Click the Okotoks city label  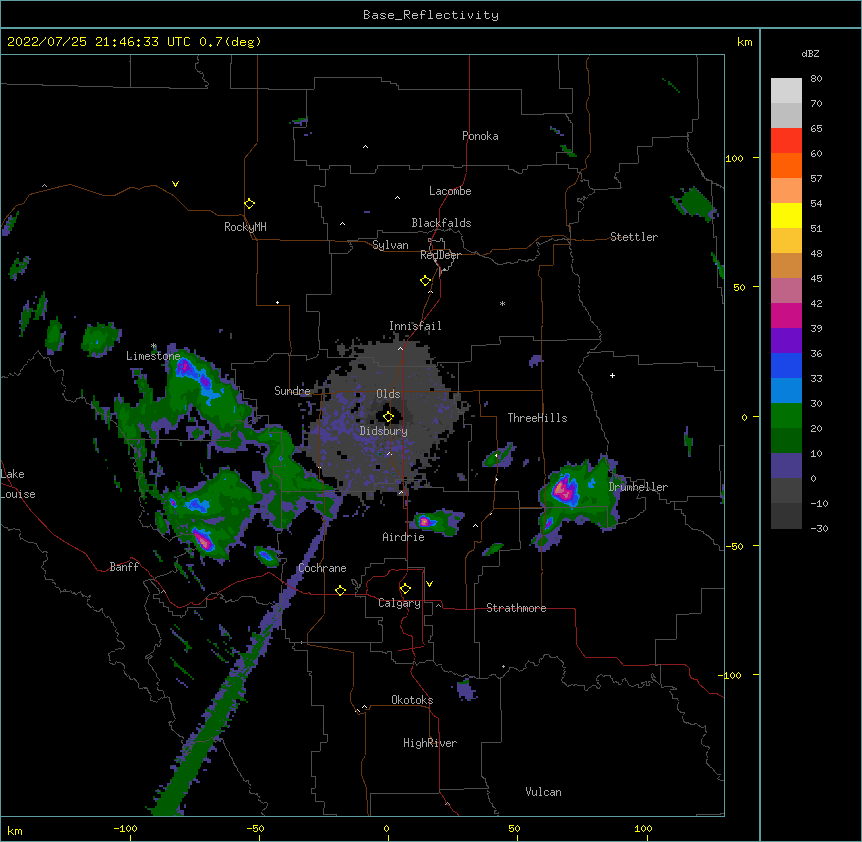click(412, 700)
